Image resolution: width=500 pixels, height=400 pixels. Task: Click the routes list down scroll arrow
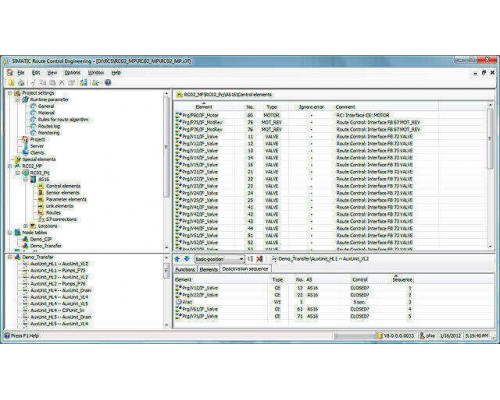point(166,324)
